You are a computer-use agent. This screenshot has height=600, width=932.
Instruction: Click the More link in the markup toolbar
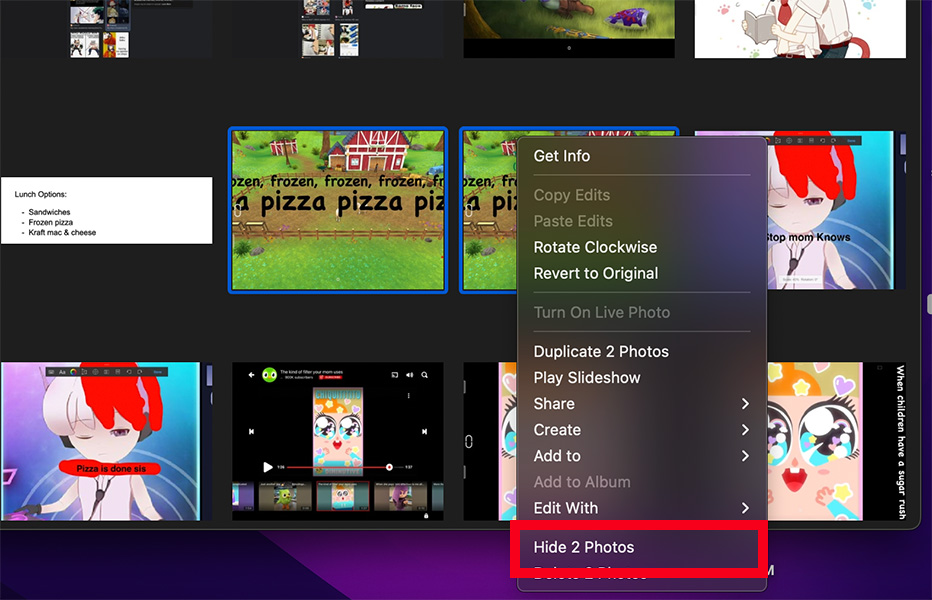[159, 372]
